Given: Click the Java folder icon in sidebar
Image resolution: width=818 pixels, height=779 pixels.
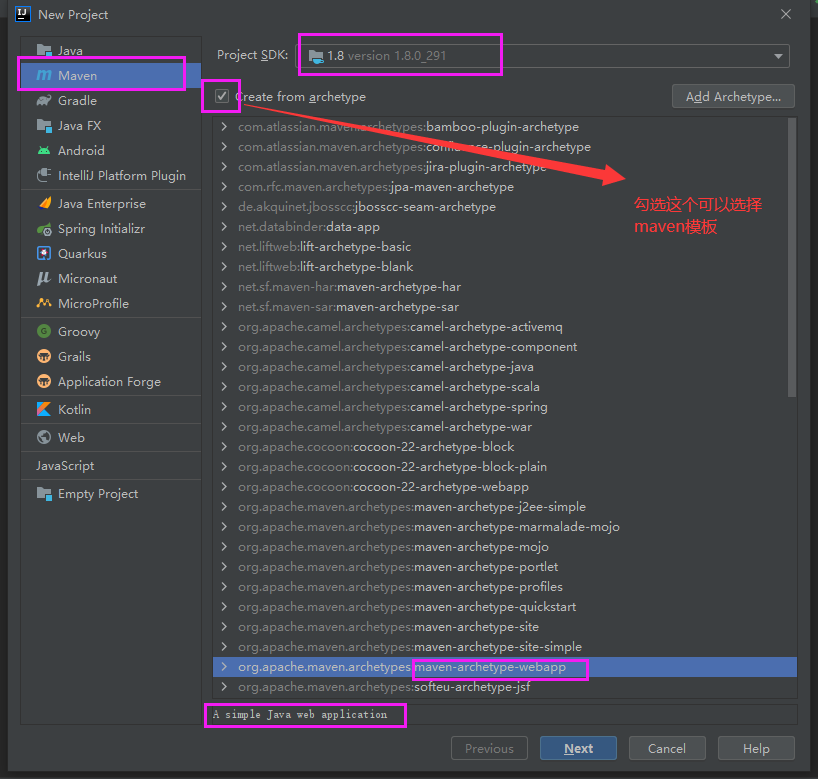Looking at the screenshot, I should pyautogui.click(x=44, y=51).
